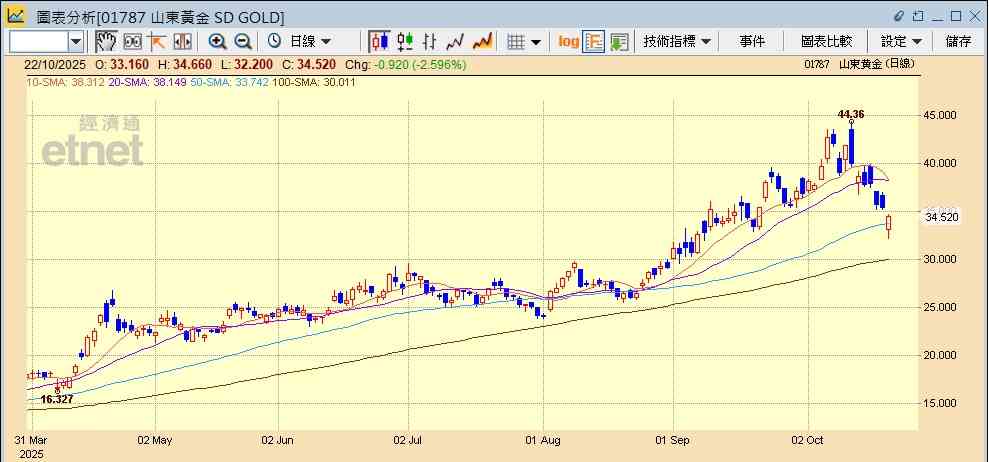Click the 事件 button
This screenshot has width=989, height=462.
coord(752,41)
